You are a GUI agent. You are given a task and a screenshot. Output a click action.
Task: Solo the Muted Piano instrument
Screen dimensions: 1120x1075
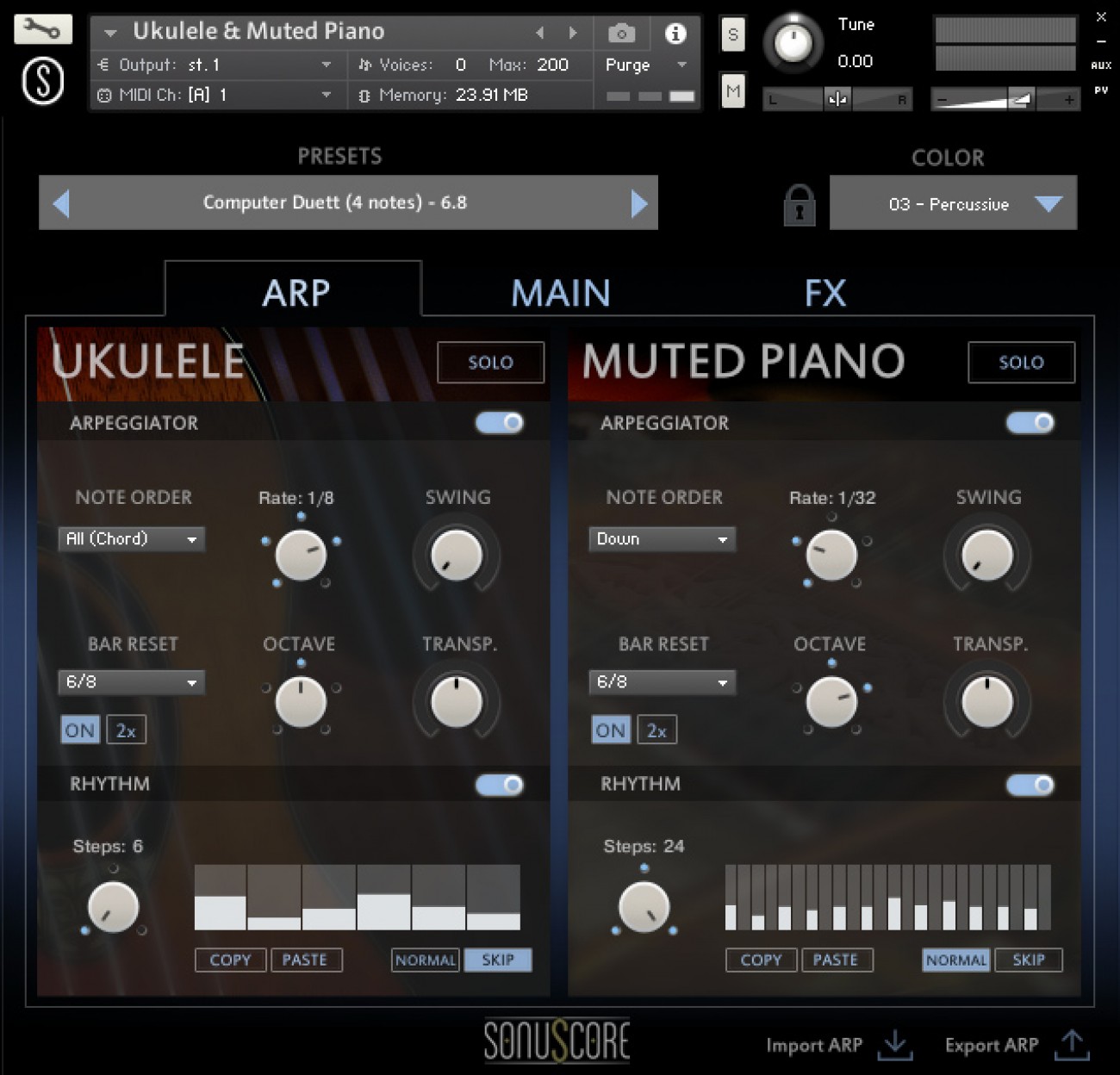[x=1021, y=363]
